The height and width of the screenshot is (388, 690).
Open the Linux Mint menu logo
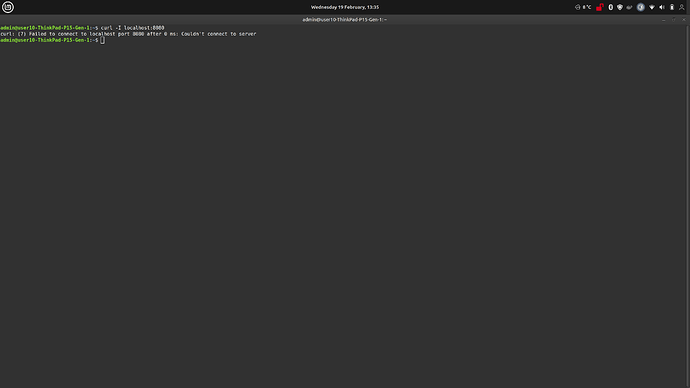click(x=7, y=7)
